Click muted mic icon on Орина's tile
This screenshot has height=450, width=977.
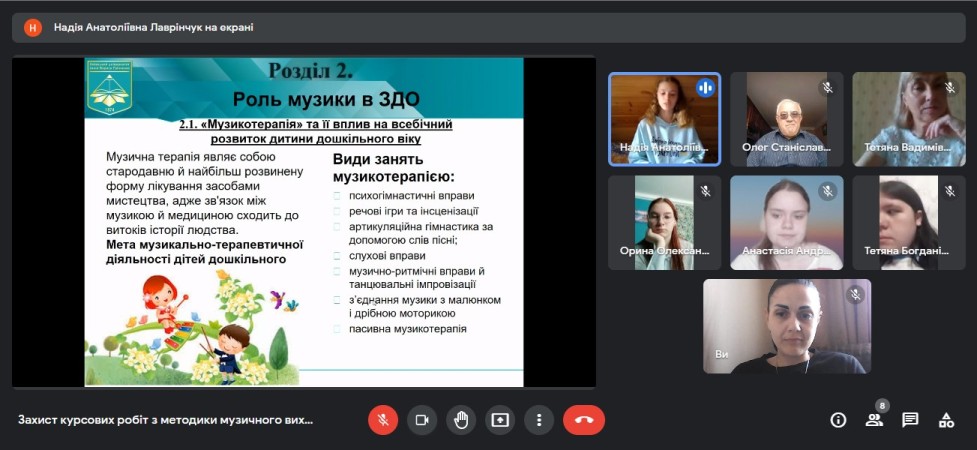tap(705, 191)
